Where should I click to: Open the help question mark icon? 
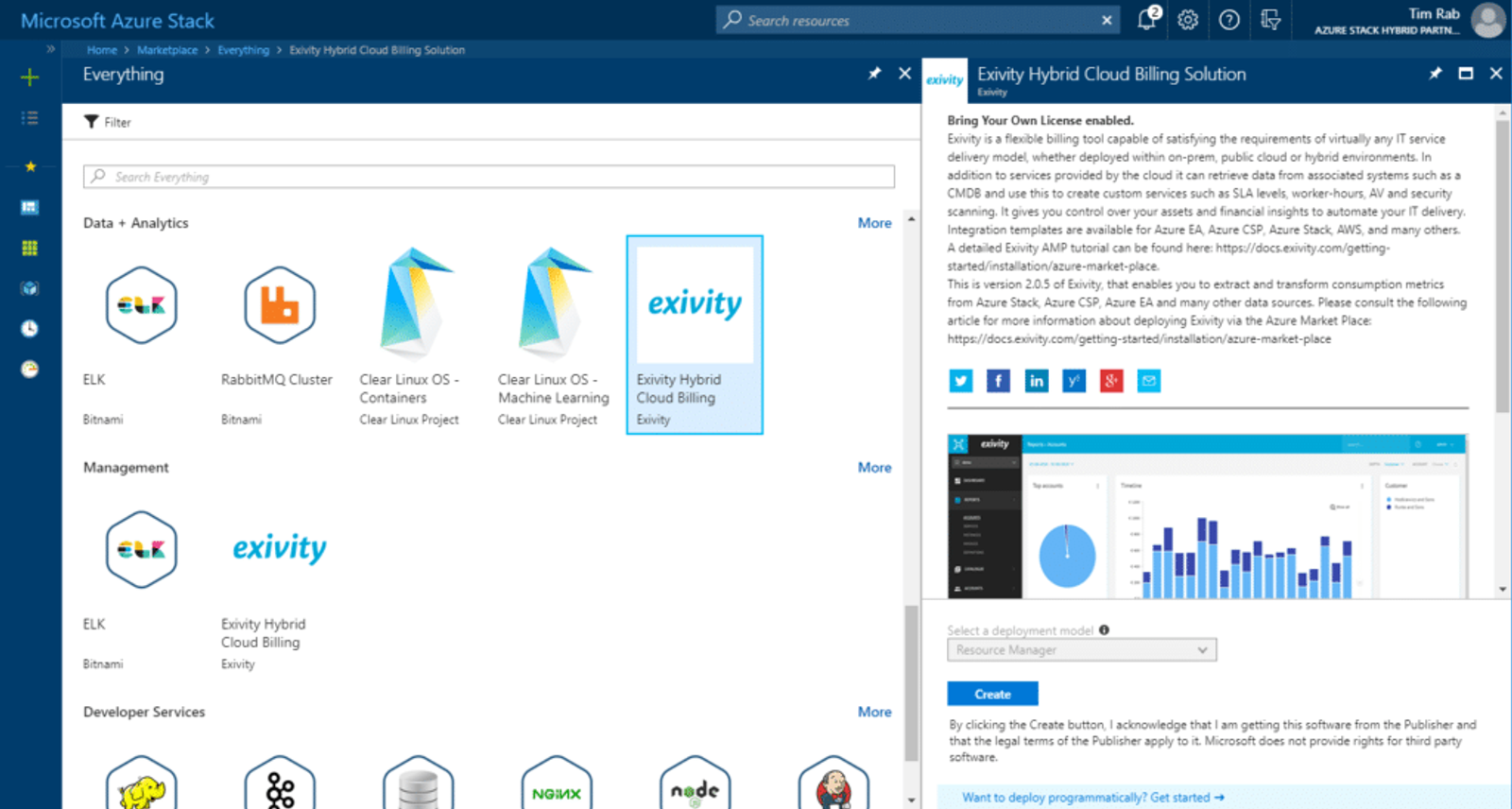pyautogui.click(x=1229, y=20)
